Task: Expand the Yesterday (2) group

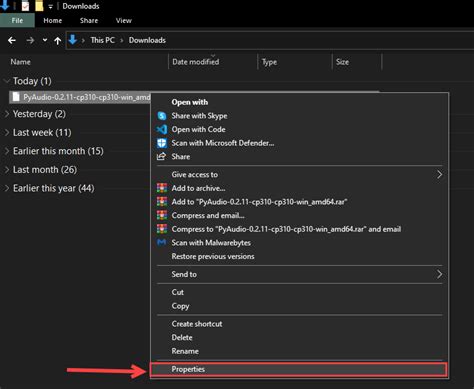Action: 7,114
